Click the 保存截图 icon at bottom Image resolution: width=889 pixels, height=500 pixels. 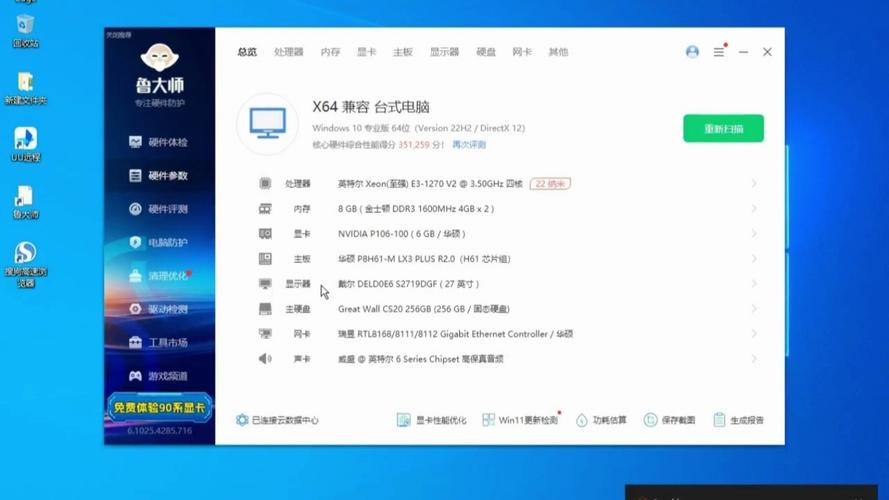[650, 420]
